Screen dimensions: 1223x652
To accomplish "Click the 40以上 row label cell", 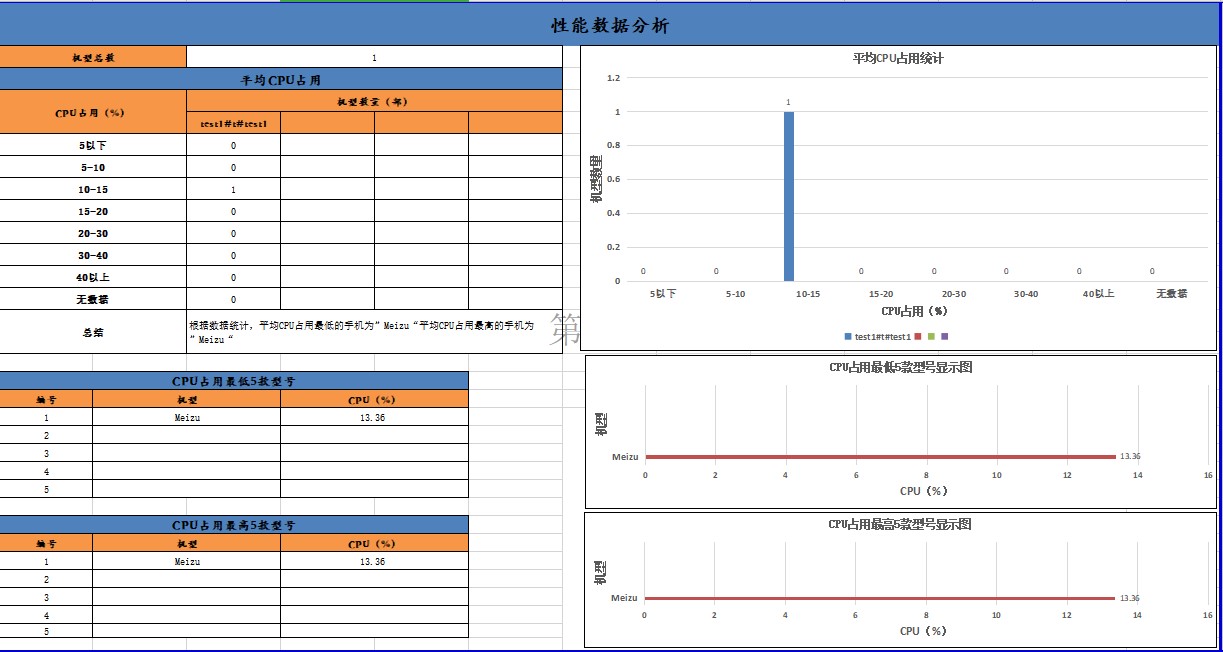I will (93, 278).
